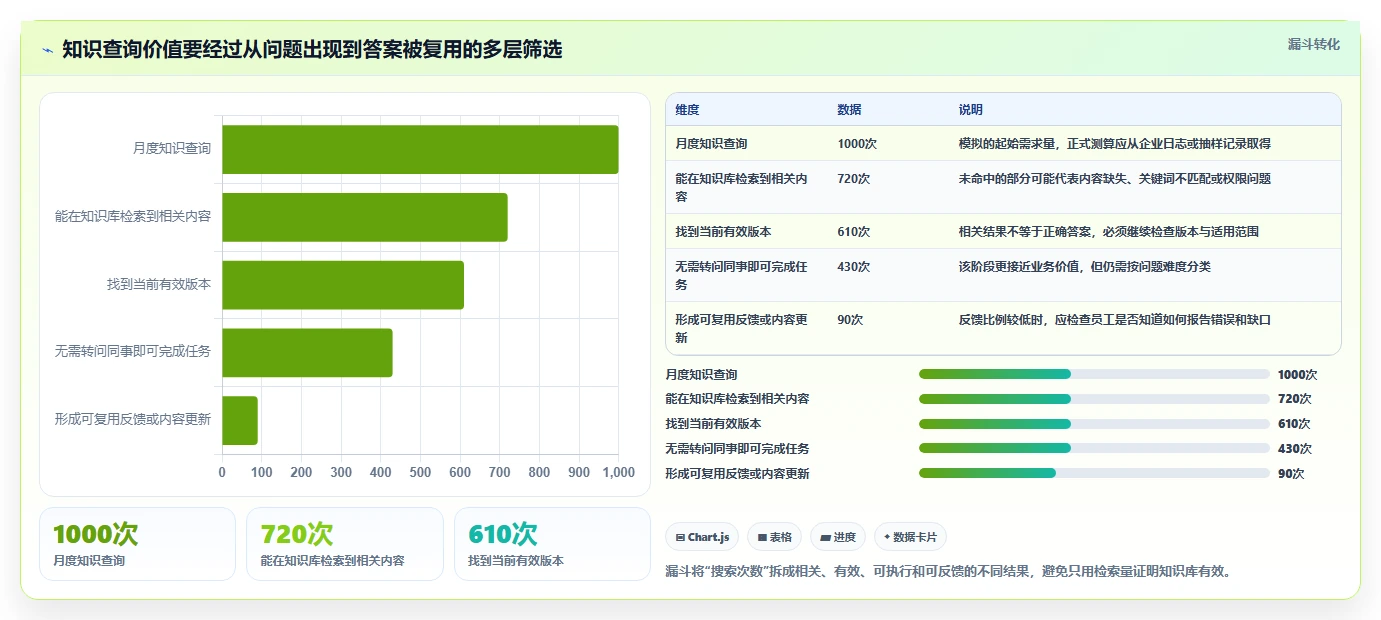Click the progress list label 无需转问同事即可完成任务
This screenshot has width=1381, height=620.
pyautogui.click(x=737, y=448)
